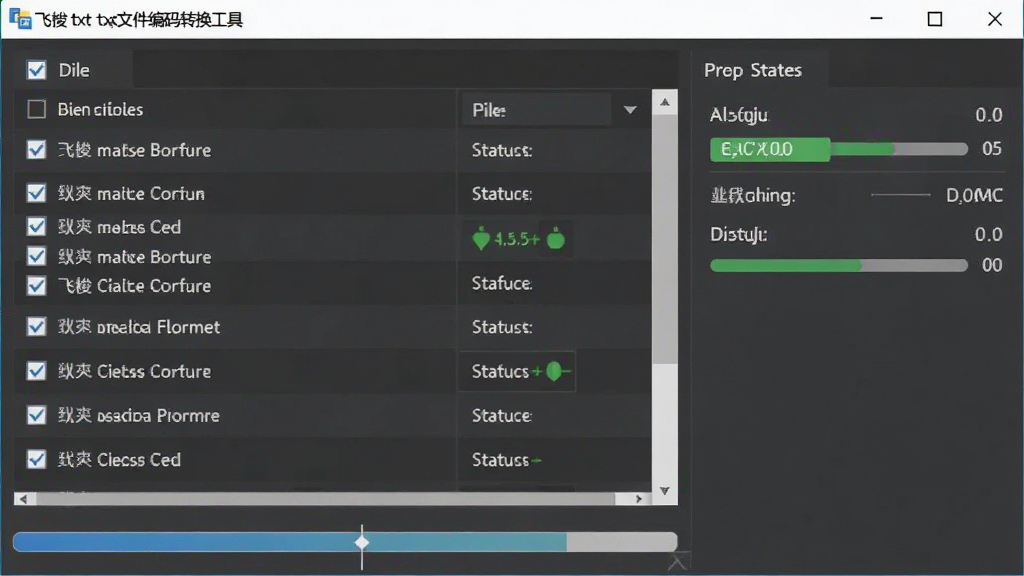1024x576 pixels.
Task: Click the "0.0" value beside "Alsfgju"
Action: point(989,115)
